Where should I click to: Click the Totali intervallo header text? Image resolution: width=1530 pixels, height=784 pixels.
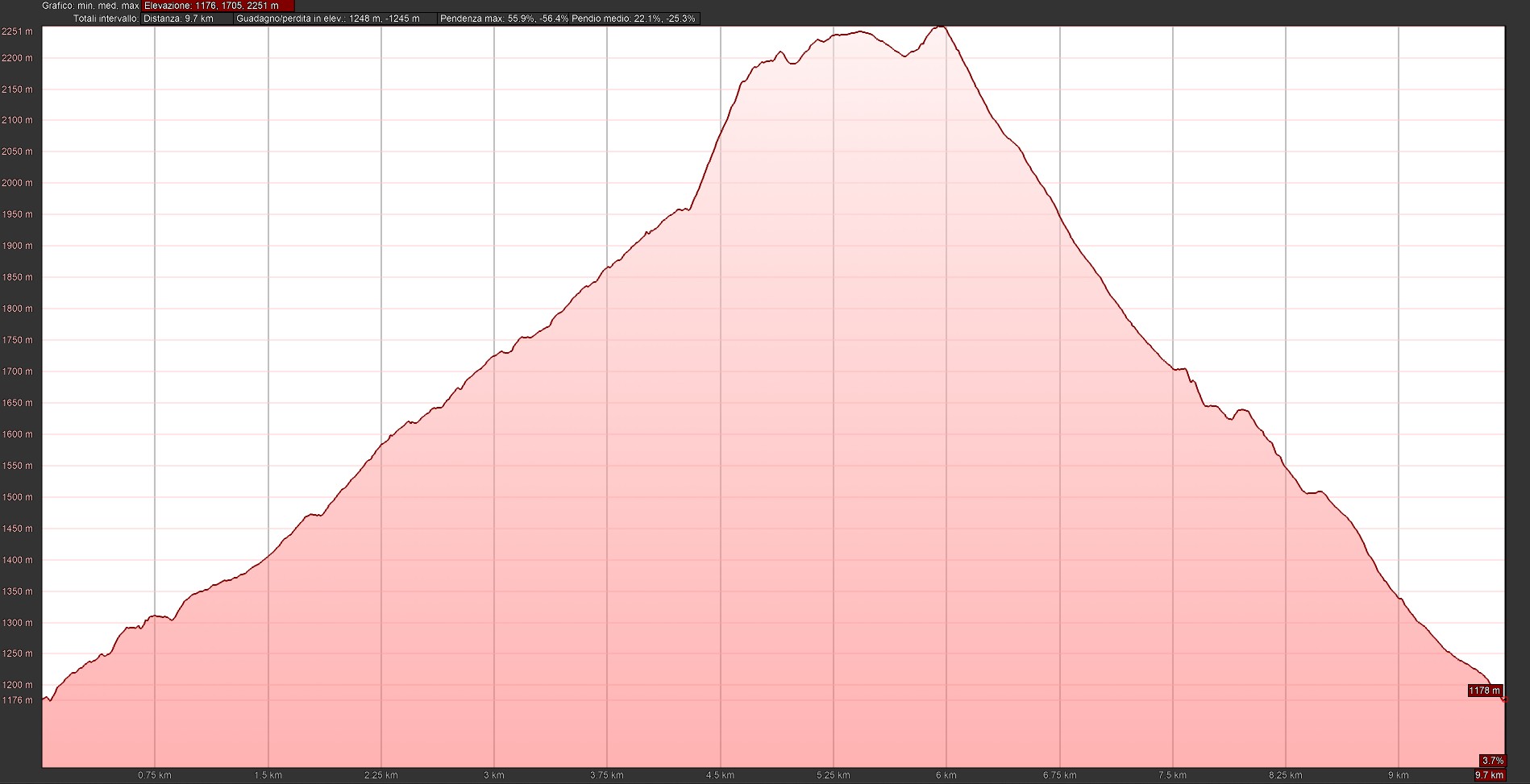pyautogui.click(x=106, y=19)
